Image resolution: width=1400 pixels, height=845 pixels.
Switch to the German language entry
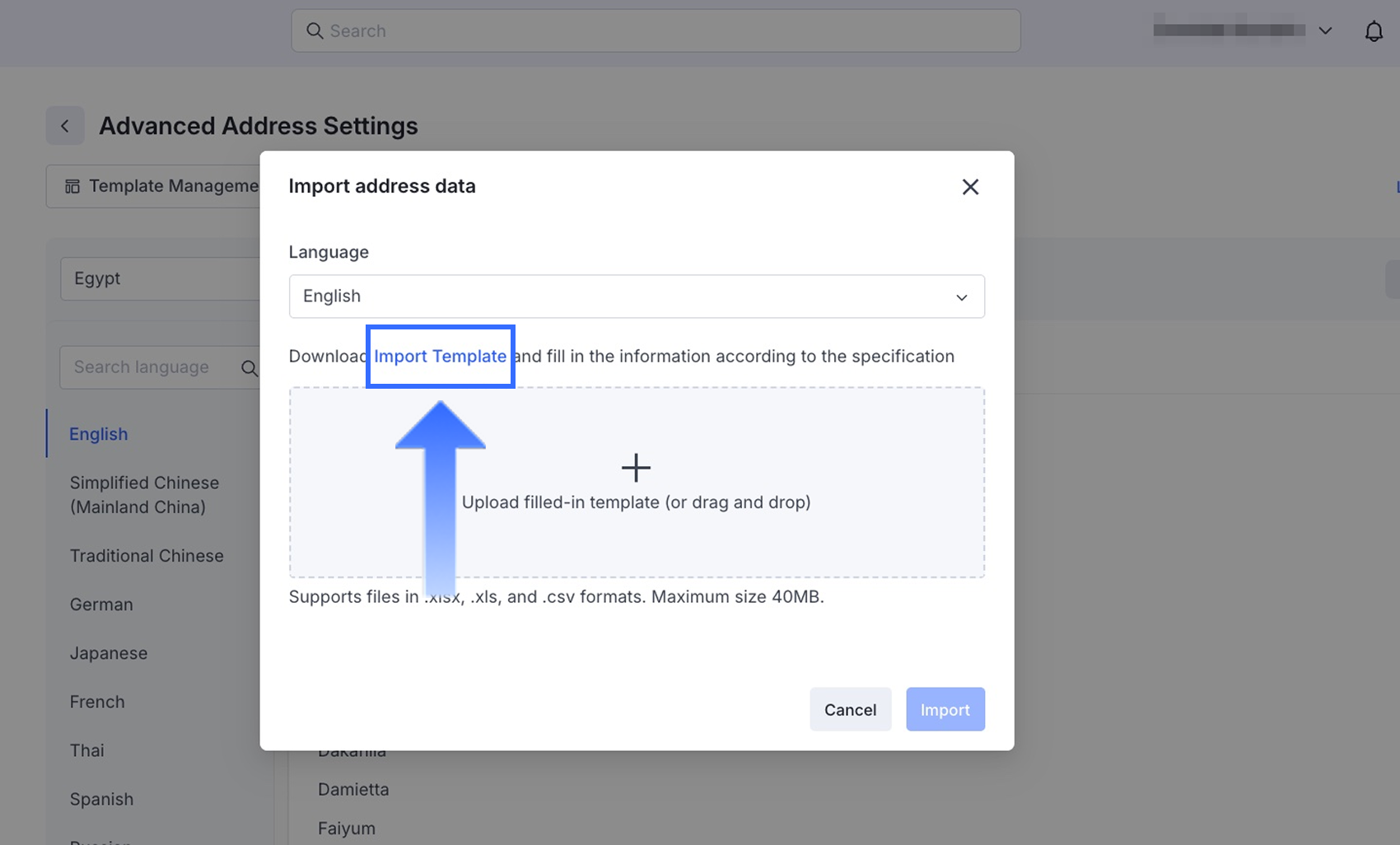click(x=101, y=605)
